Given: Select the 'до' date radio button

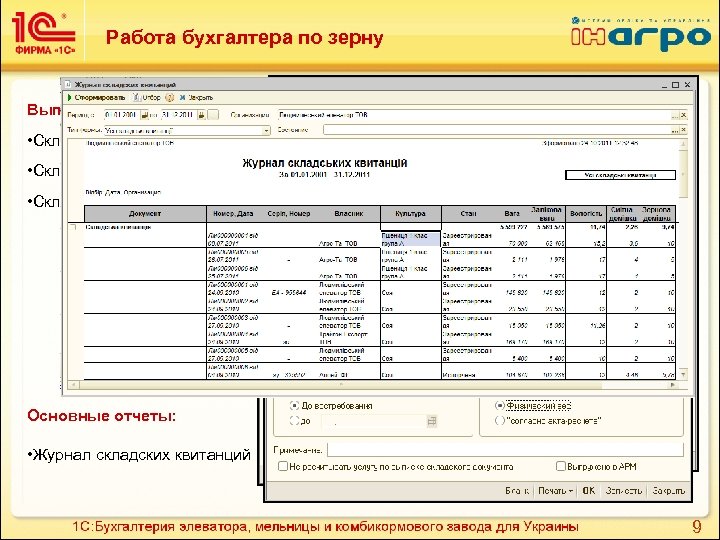Looking at the screenshot, I should pos(294,421).
